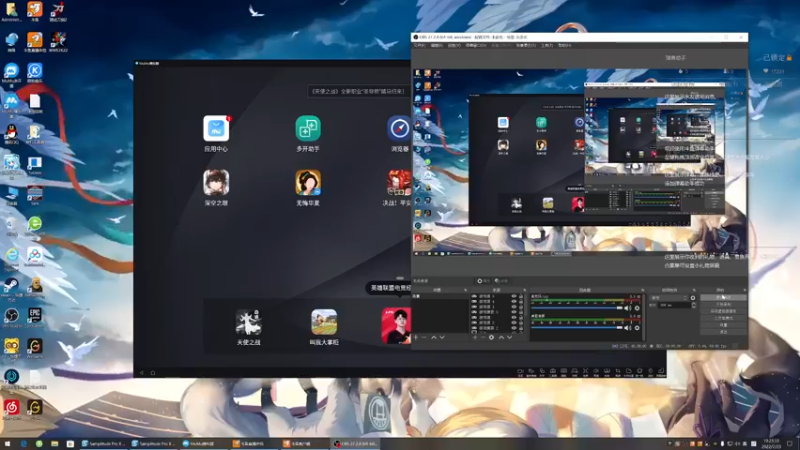The image size is (800, 450).
Task: Toggle visibility eye of top source row
Action: [514, 296]
